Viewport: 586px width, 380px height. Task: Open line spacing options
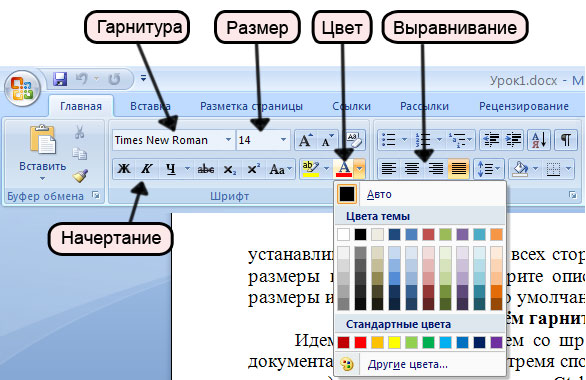[489, 169]
